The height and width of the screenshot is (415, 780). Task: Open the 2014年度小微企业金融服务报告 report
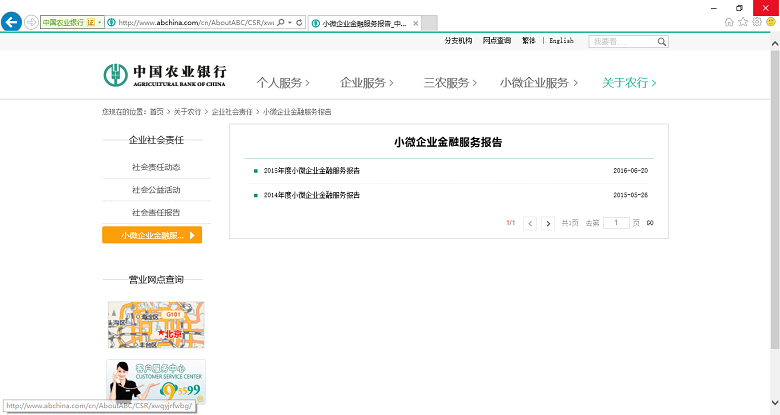[311, 195]
